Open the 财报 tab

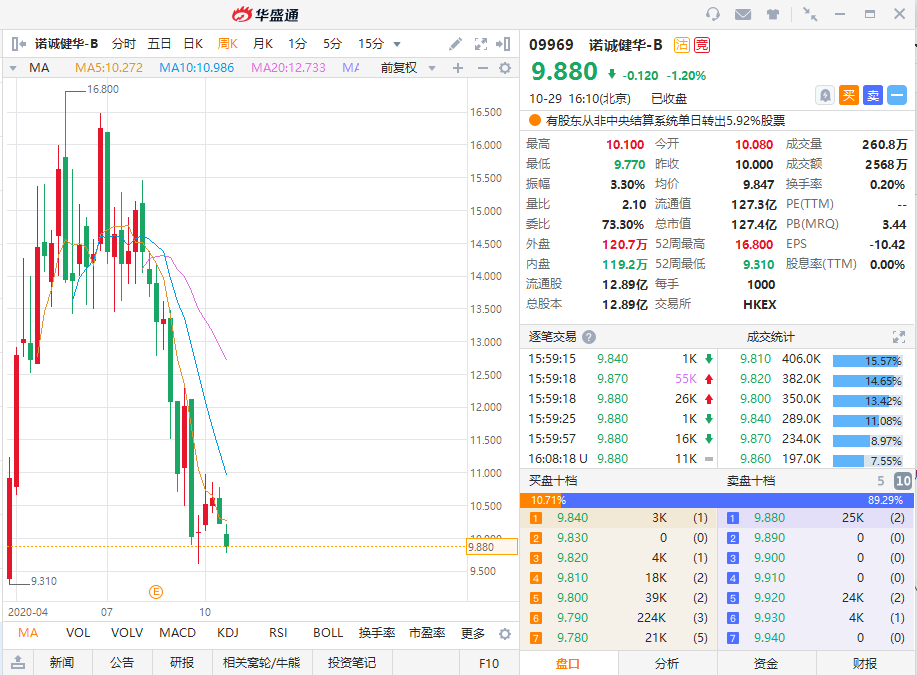point(865,663)
